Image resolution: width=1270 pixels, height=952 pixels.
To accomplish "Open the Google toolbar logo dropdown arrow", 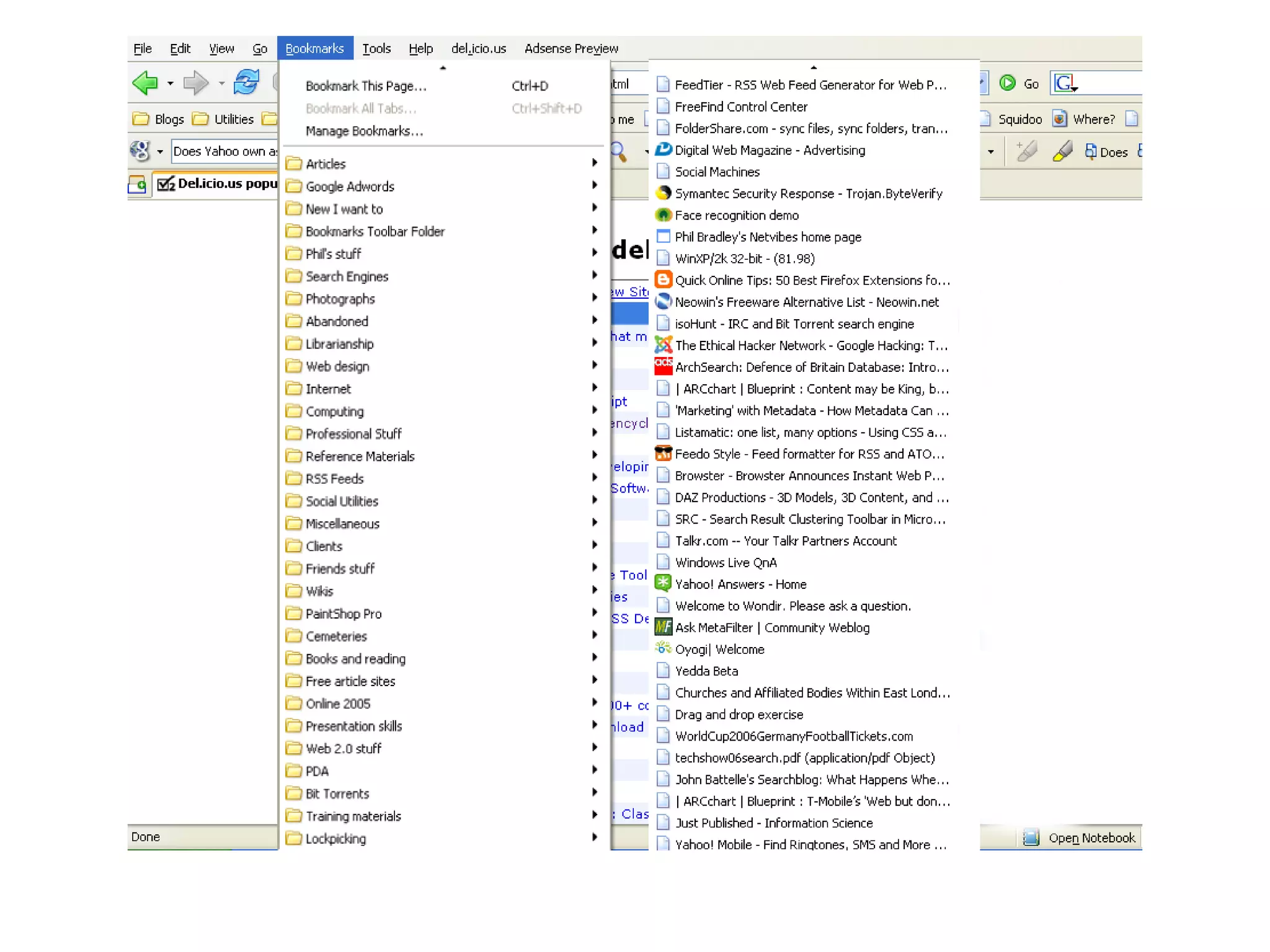I will point(160,151).
